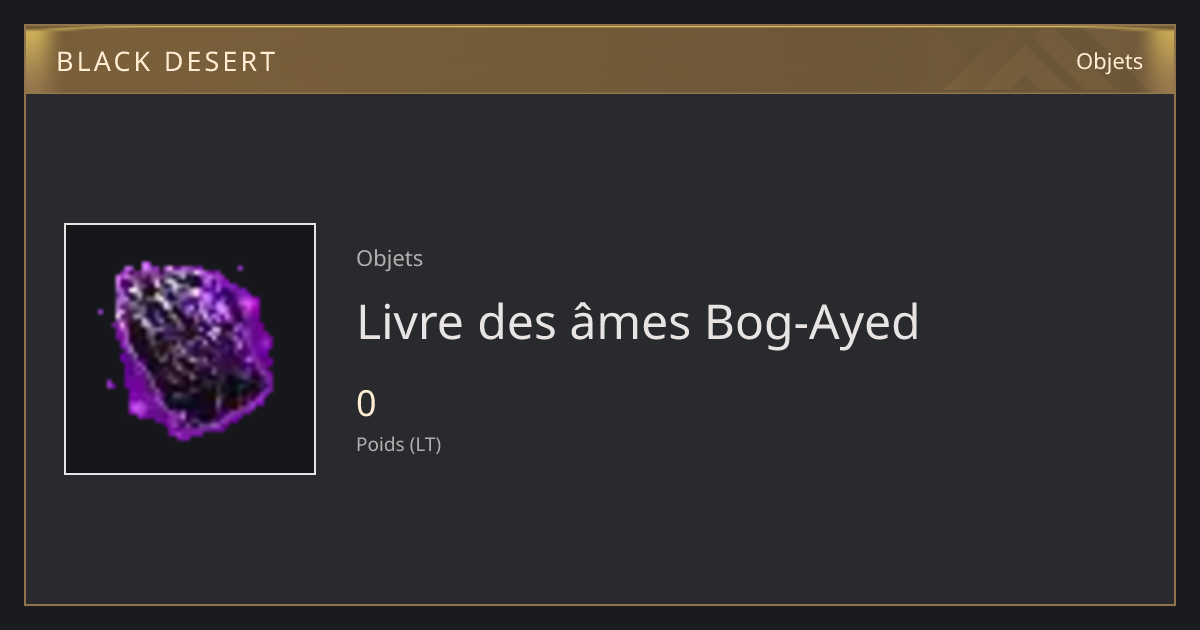Open the BLACK DESERT header title

pyautogui.click(x=166, y=62)
